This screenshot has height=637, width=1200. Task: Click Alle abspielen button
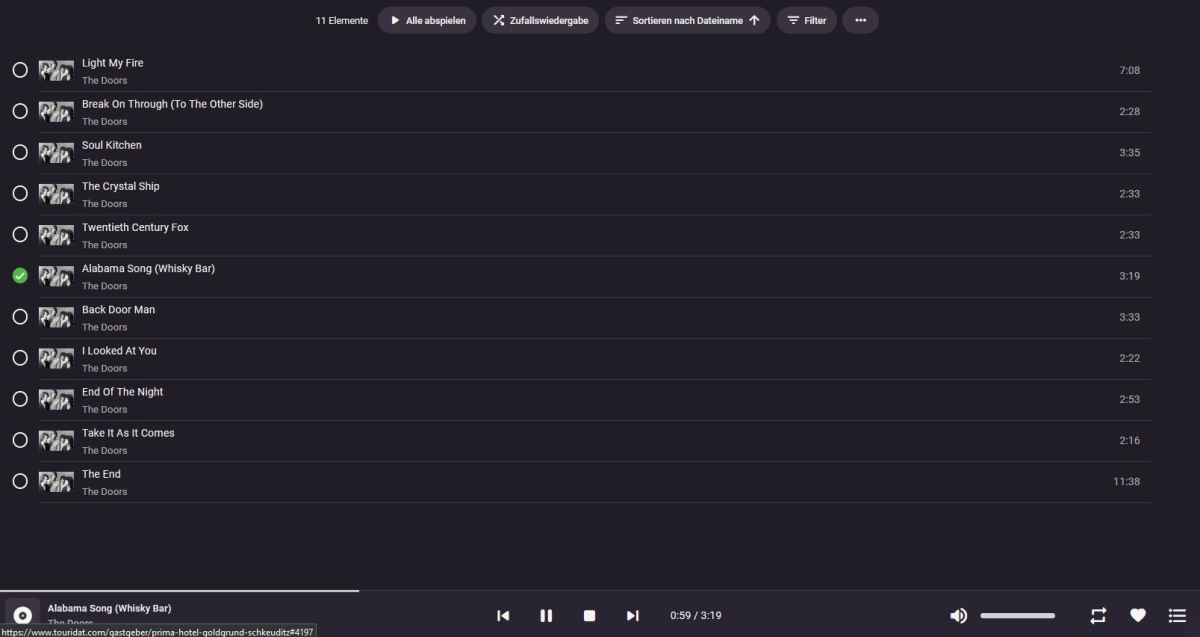[427, 20]
